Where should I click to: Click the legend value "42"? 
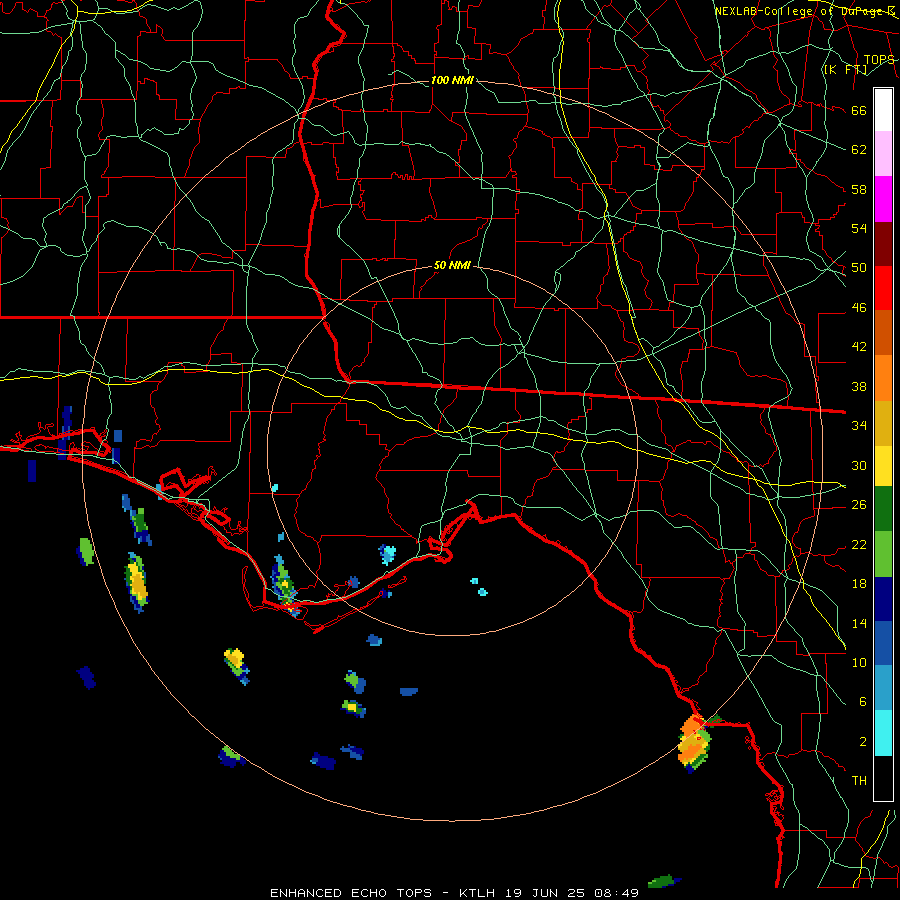(x=859, y=346)
